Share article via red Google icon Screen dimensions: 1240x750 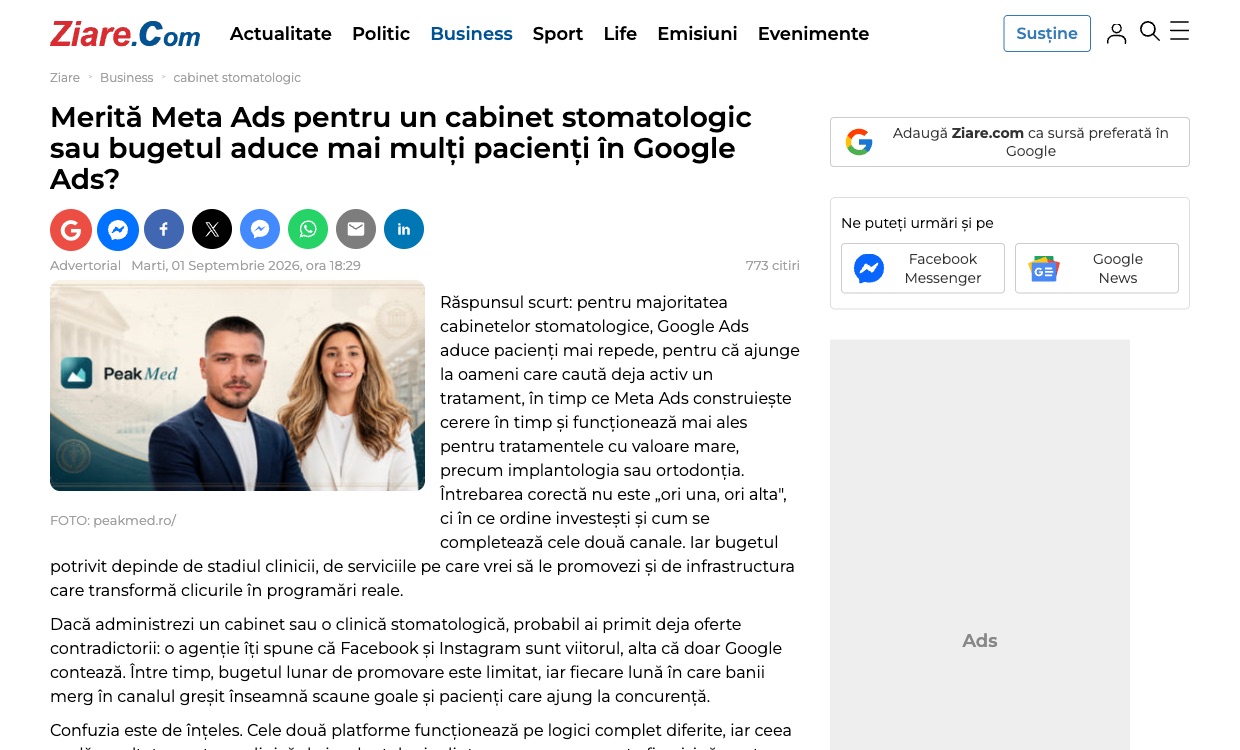pos(71,229)
